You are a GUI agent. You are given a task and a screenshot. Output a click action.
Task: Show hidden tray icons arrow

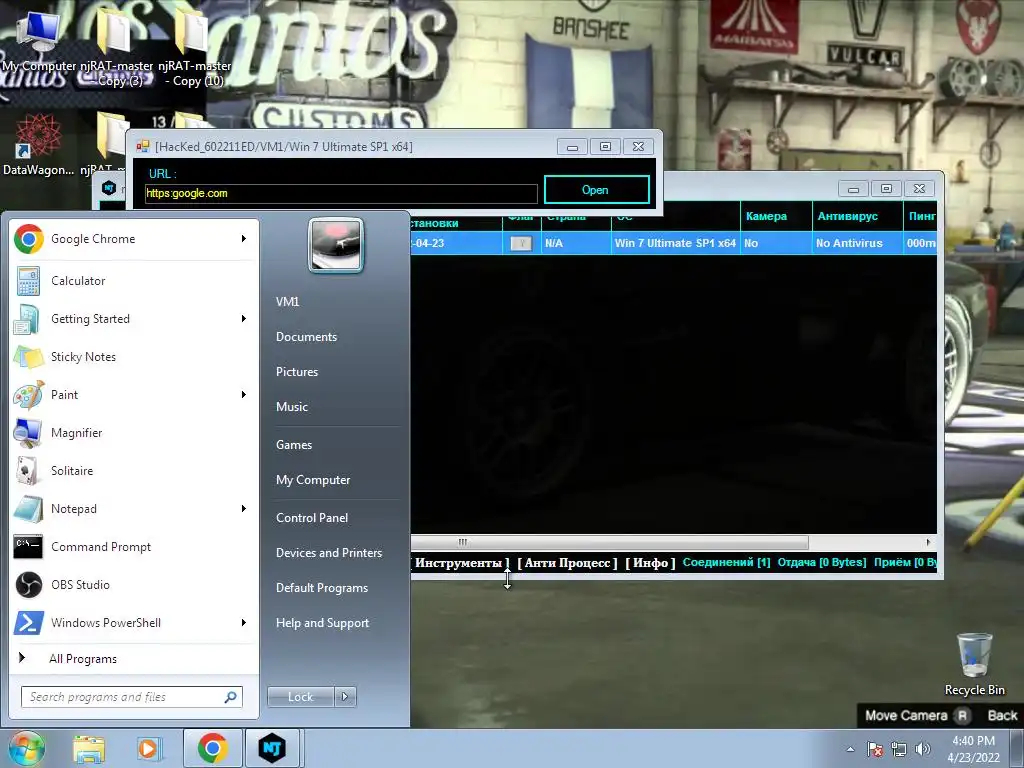[x=850, y=749]
